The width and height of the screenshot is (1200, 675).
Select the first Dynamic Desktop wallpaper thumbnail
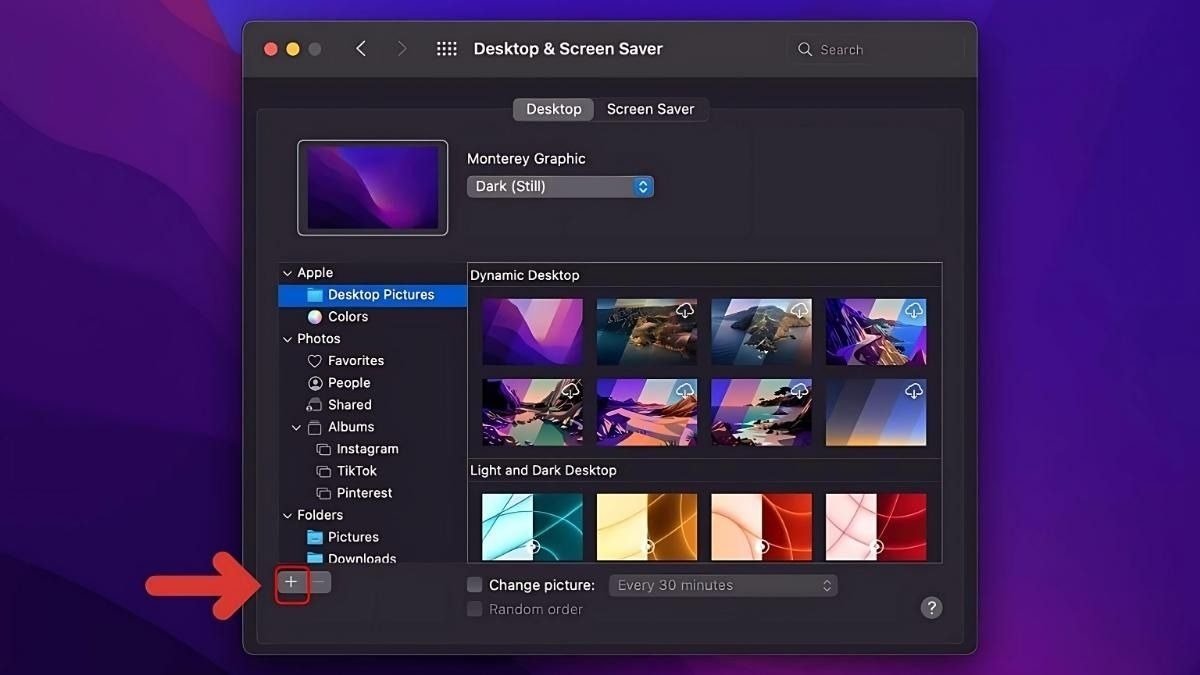(x=532, y=331)
